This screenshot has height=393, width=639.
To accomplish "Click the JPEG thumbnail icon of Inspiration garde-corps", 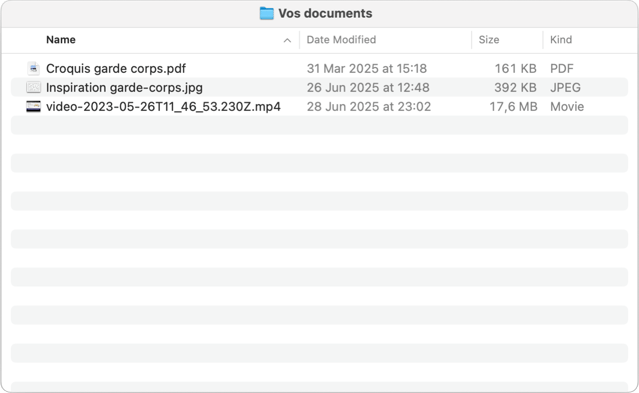I will pyautogui.click(x=33, y=87).
